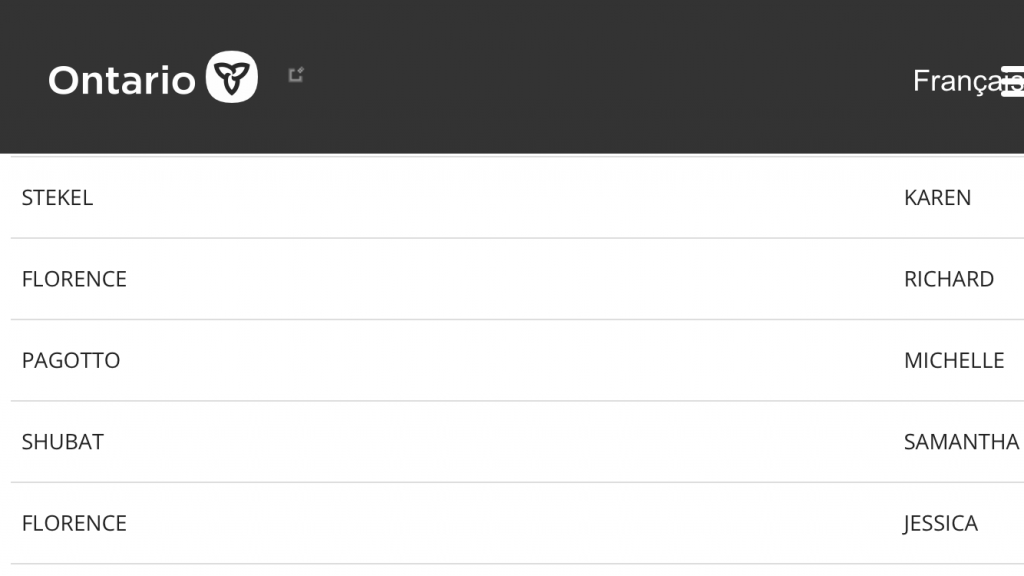Click the PAGOTTO surname cell
Viewport: 1024px width, 576px height.
coord(71,361)
